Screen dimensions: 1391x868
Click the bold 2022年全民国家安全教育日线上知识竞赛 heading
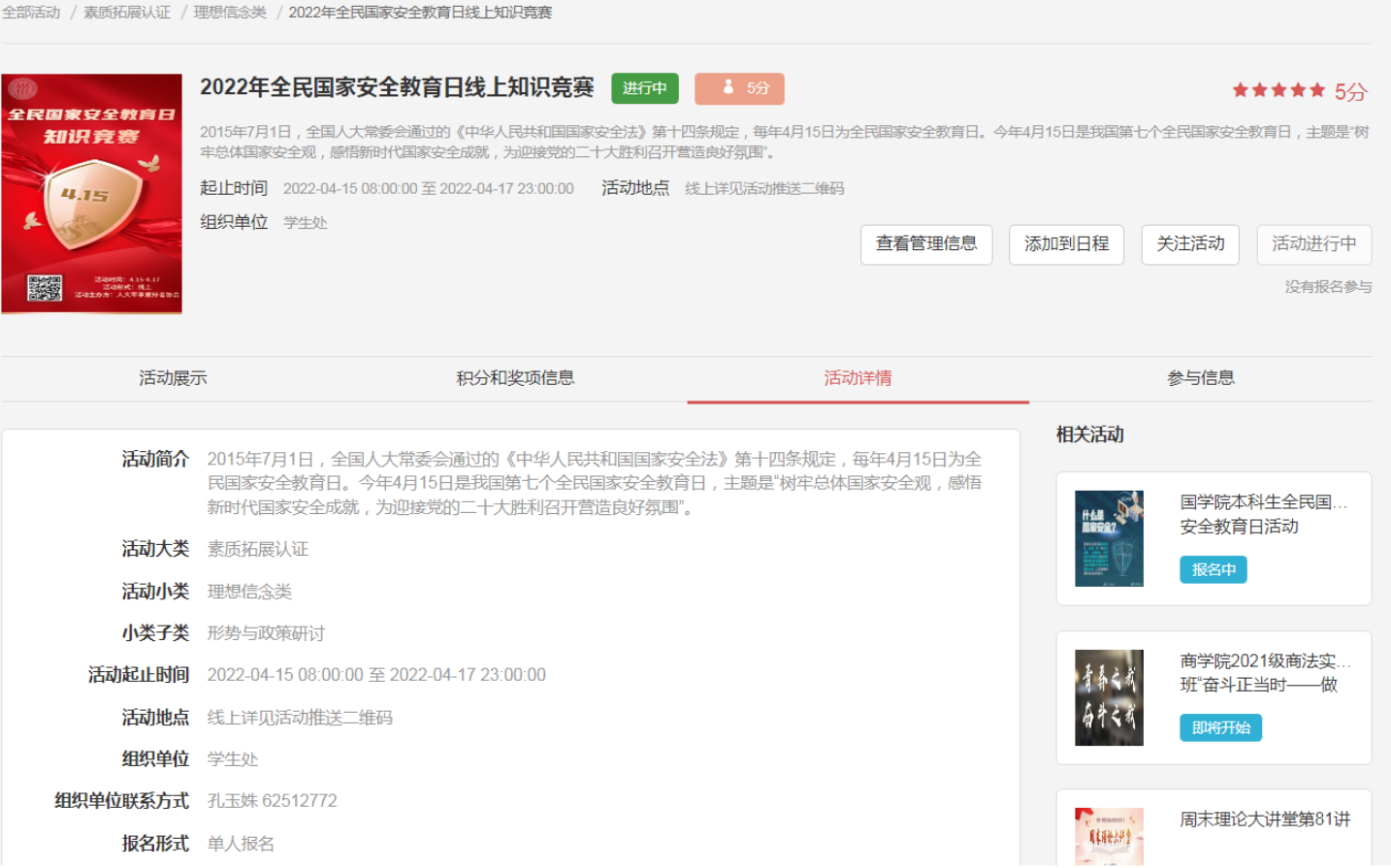click(397, 87)
